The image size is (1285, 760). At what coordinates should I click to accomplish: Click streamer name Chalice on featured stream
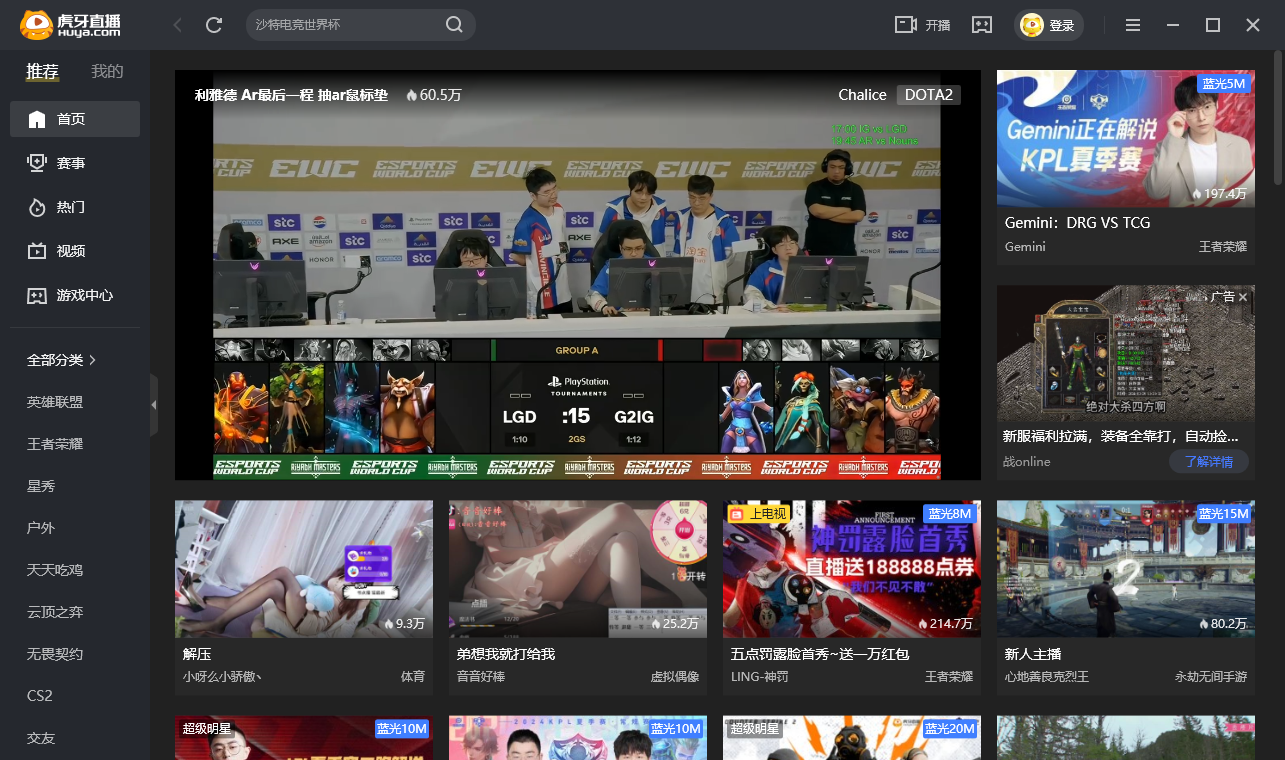[862, 95]
